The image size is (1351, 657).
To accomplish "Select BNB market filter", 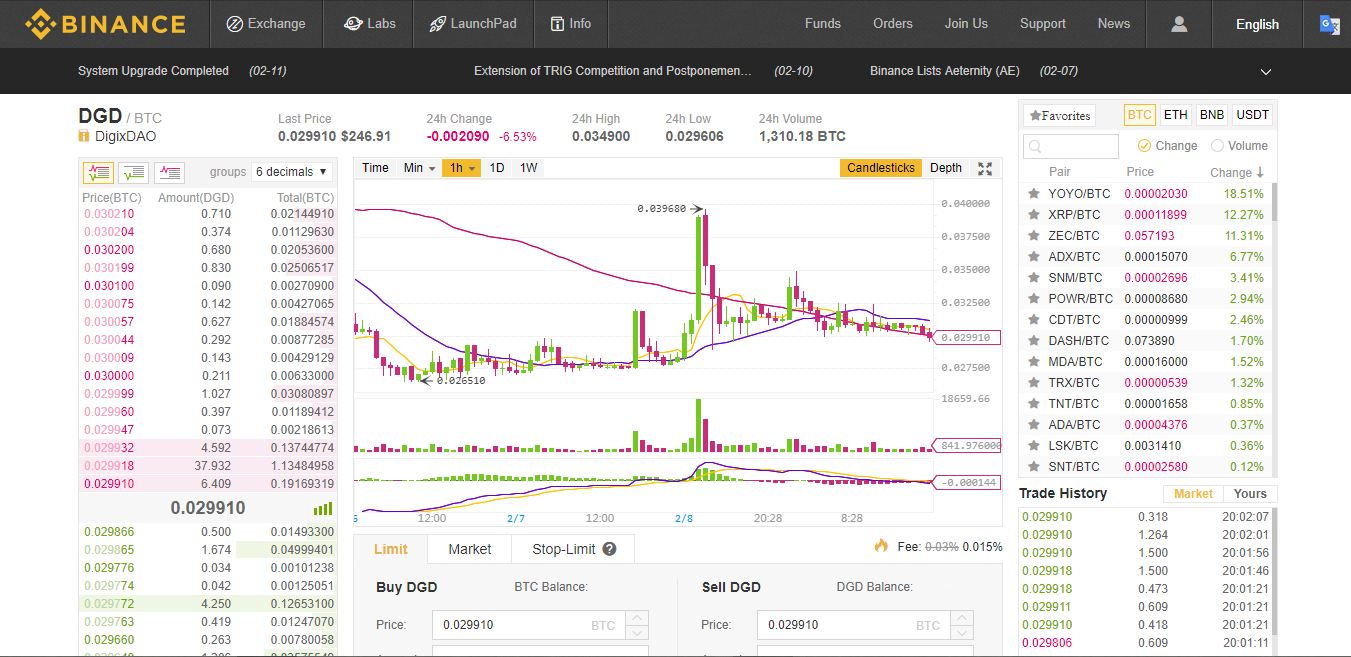I will pos(1212,115).
